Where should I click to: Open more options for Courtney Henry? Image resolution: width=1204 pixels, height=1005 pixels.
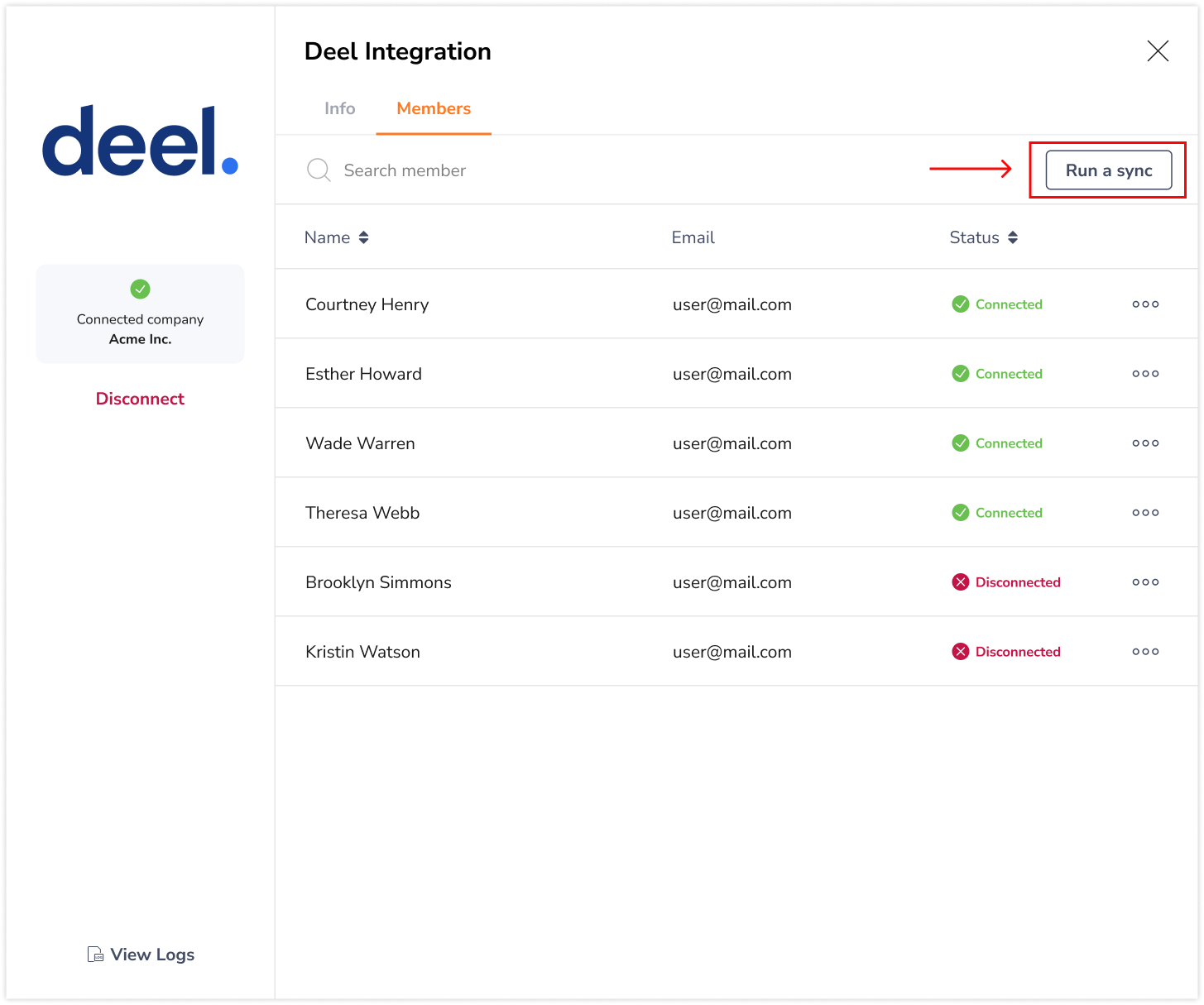click(x=1145, y=304)
